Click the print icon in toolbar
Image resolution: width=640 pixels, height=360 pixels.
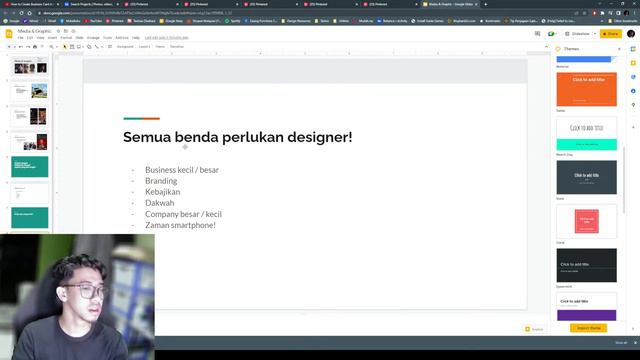[x=35, y=47]
